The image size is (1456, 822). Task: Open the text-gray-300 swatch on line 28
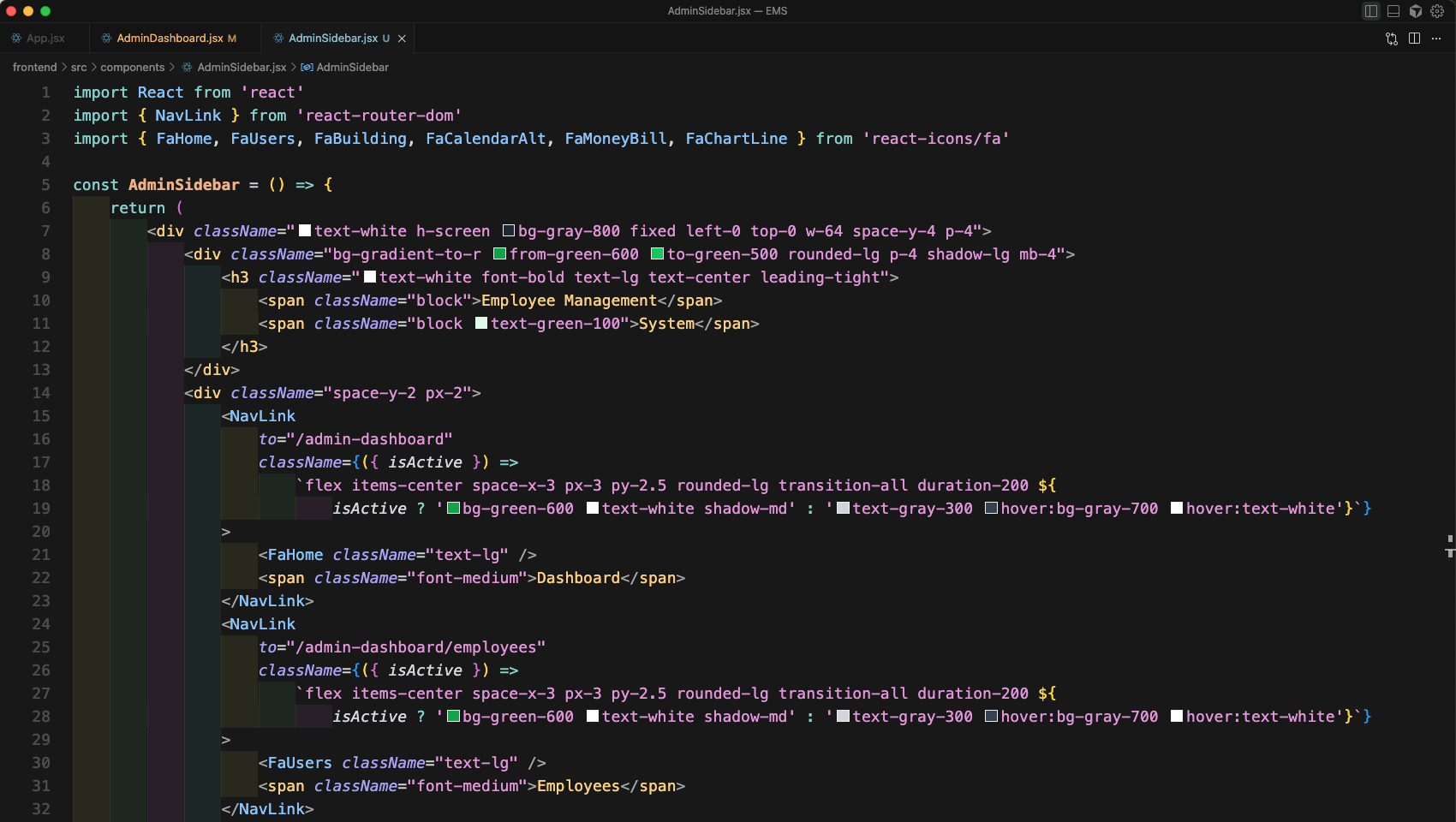(843, 717)
